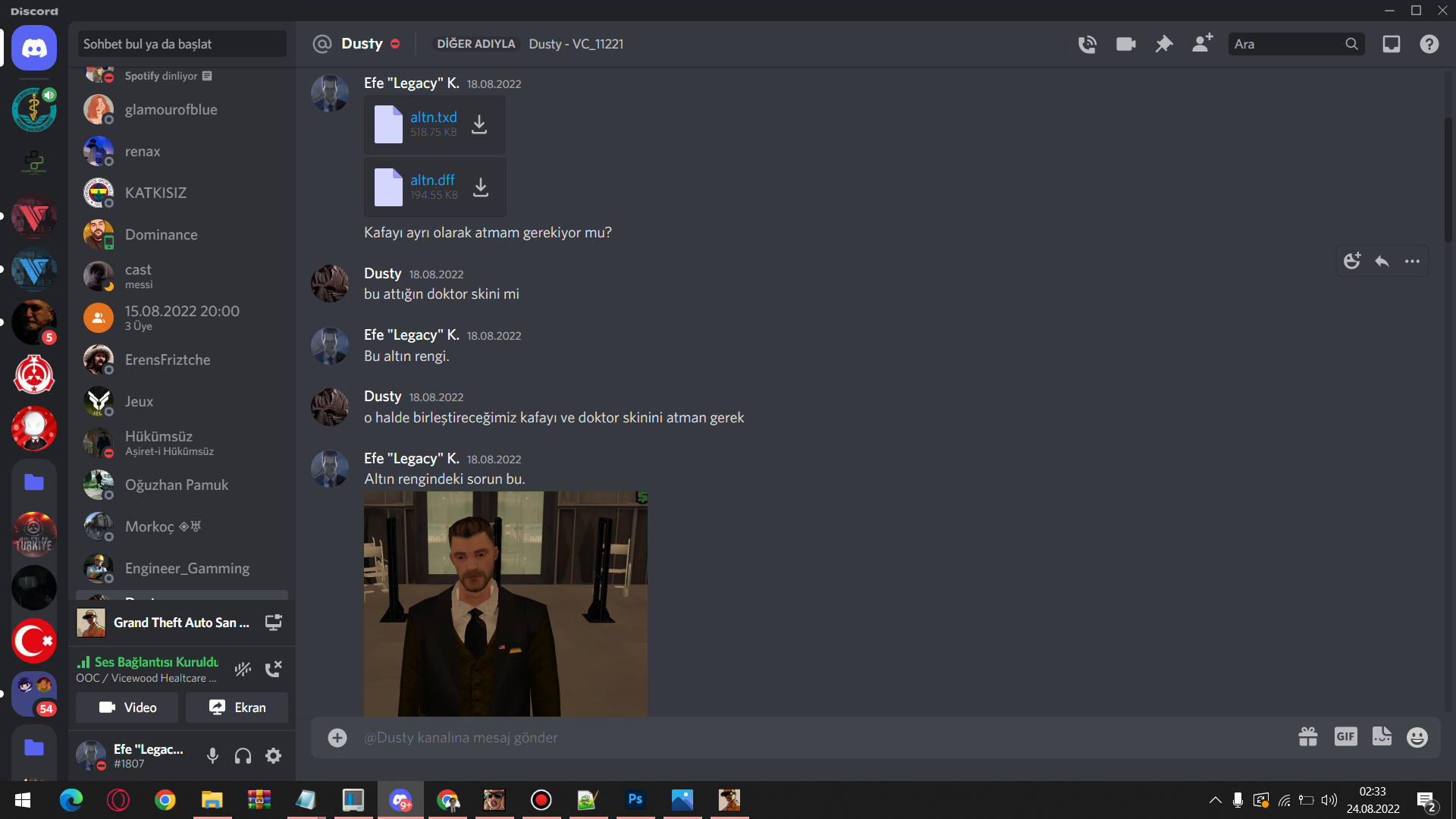
Task: Stream Grand Theft Auto San Andreas
Action: (274, 623)
